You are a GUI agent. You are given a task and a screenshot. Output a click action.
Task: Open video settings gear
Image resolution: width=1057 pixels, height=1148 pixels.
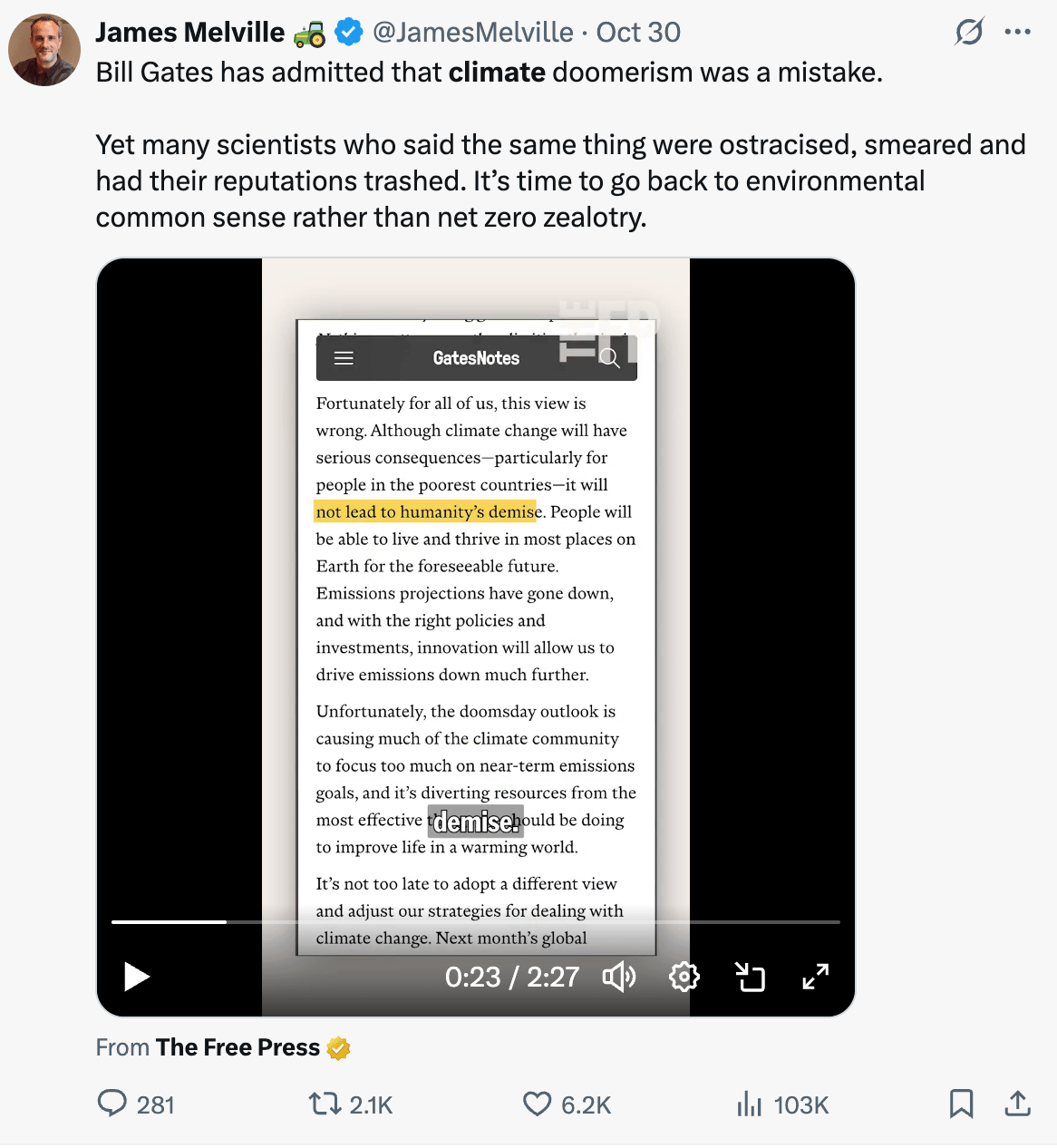pyautogui.click(x=684, y=977)
